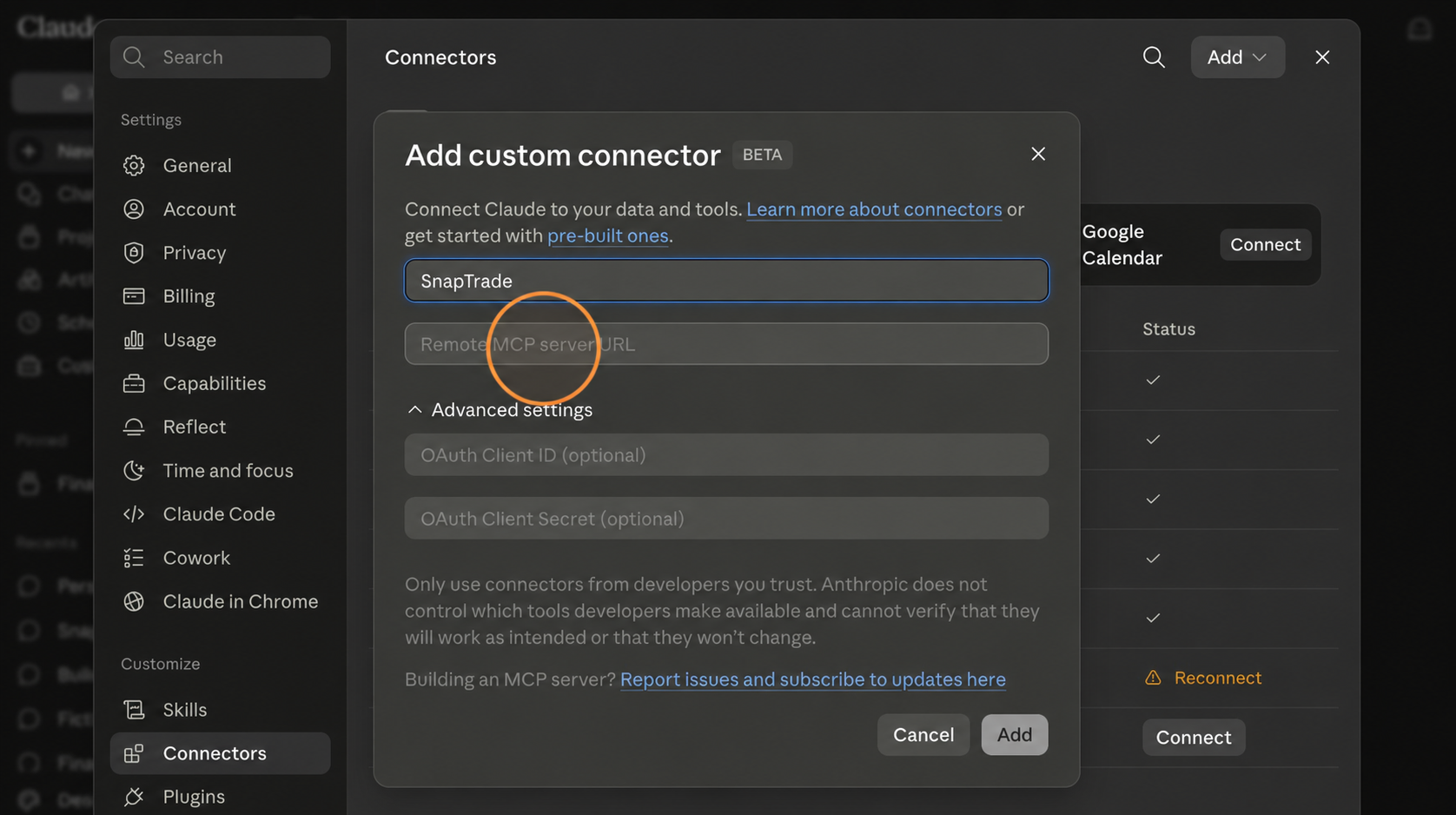Click the Claude in Chrome globe icon
1456x815 pixels.
134,601
